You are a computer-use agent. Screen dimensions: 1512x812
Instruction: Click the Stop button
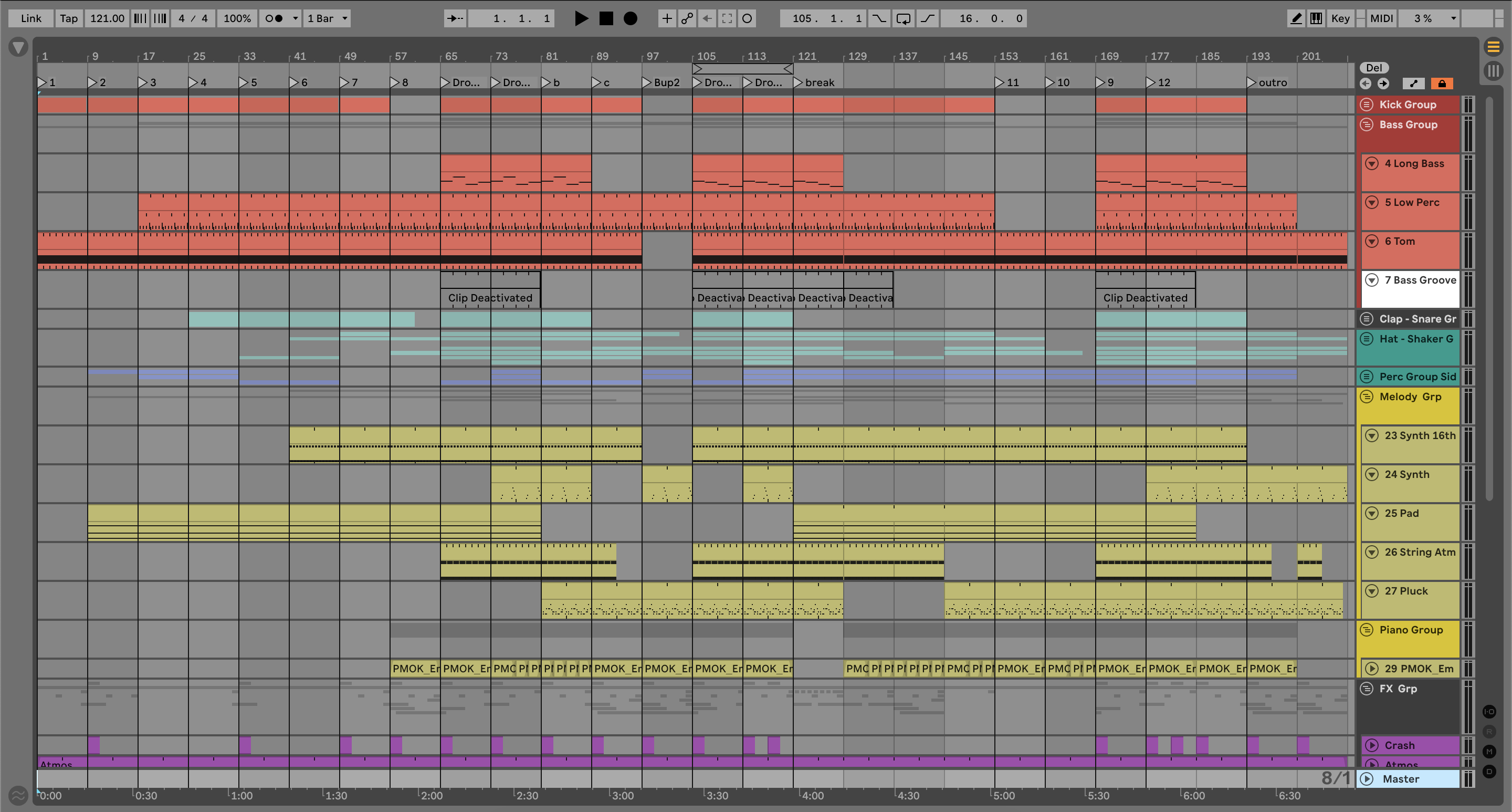coord(606,18)
